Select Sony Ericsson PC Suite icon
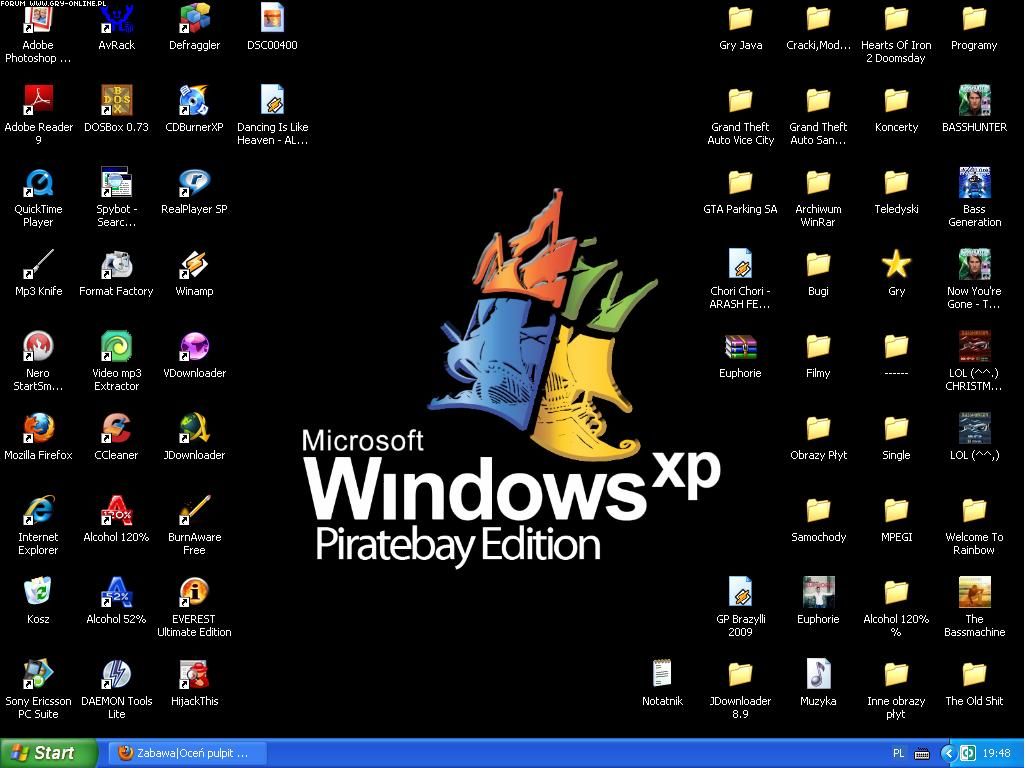This screenshot has height=768, width=1026. click(38, 674)
